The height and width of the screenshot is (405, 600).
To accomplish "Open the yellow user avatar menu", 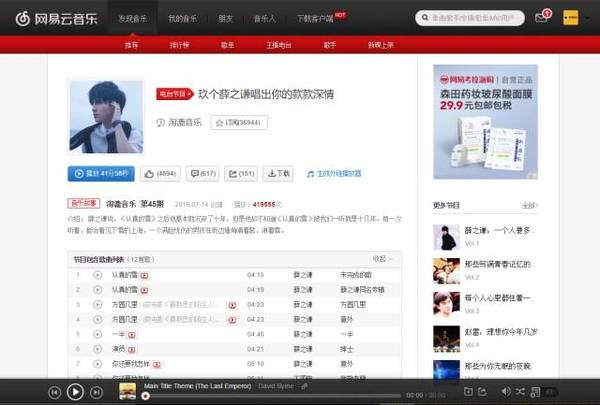I will (x=571, y=18).
